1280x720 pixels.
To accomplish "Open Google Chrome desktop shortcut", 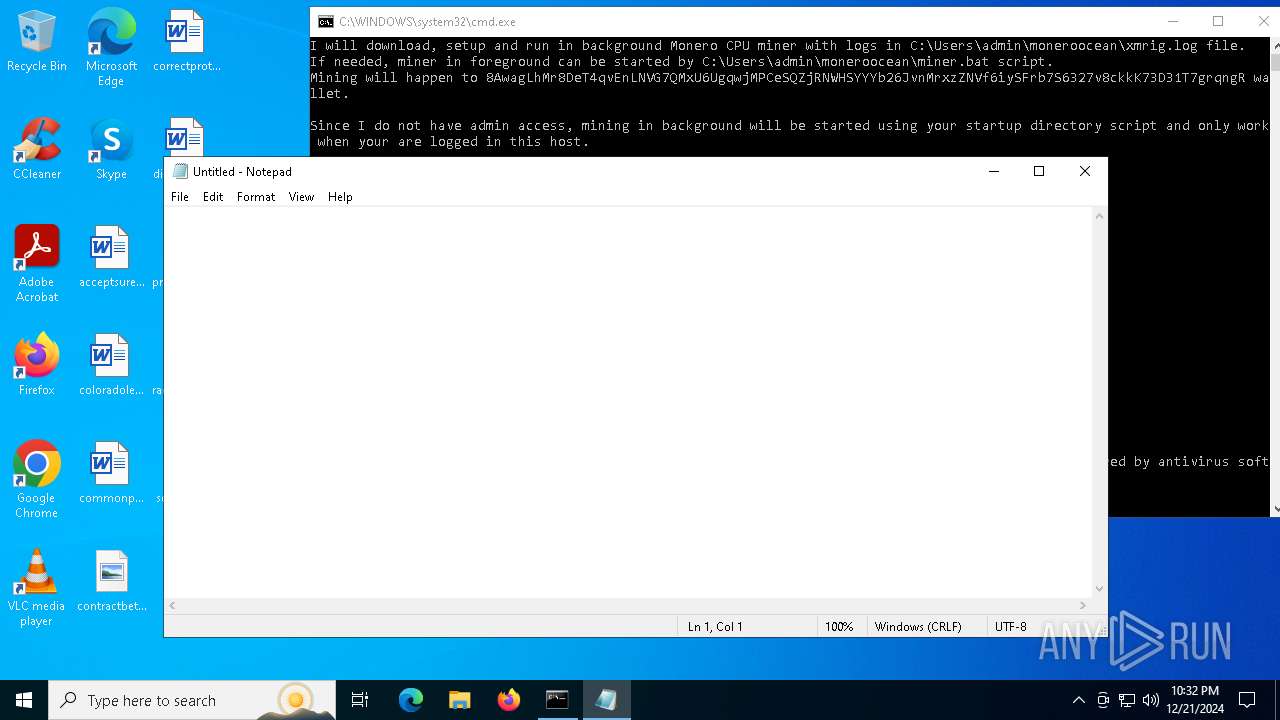I will coord(37,480).
